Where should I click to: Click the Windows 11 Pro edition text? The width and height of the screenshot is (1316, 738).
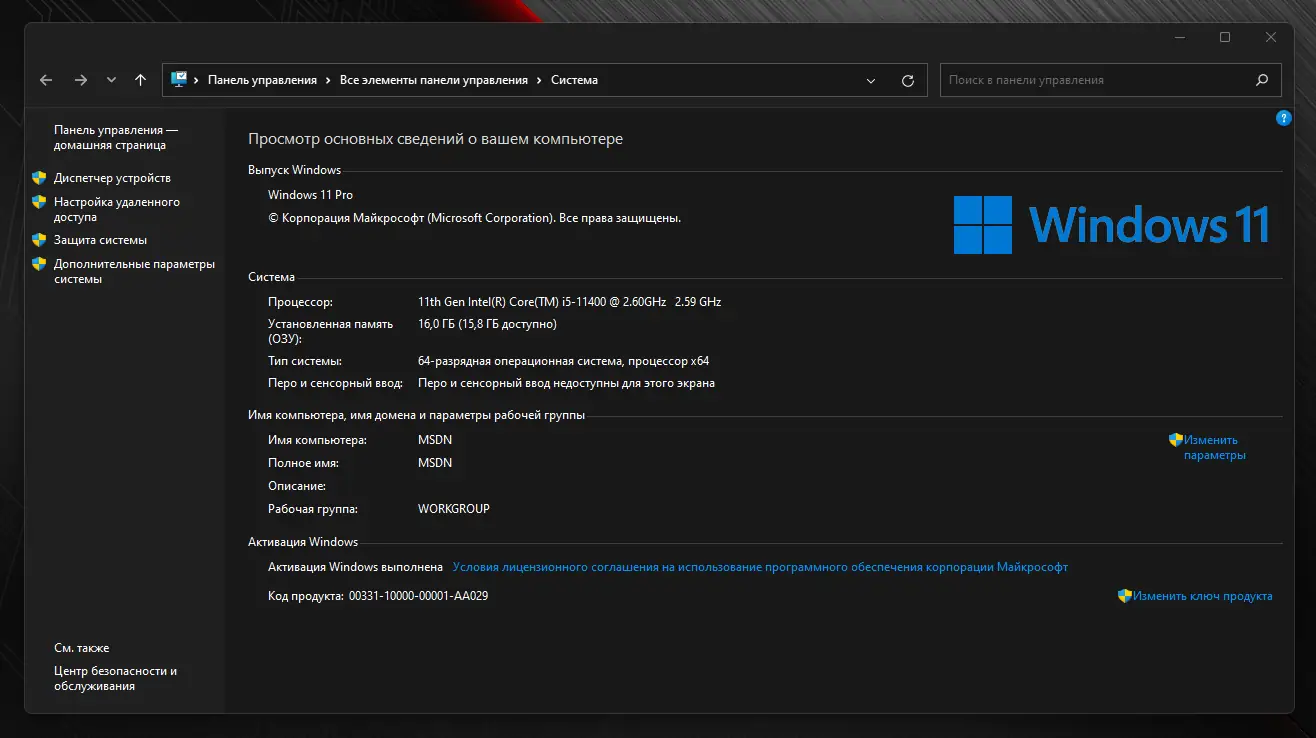coord(310,195)
